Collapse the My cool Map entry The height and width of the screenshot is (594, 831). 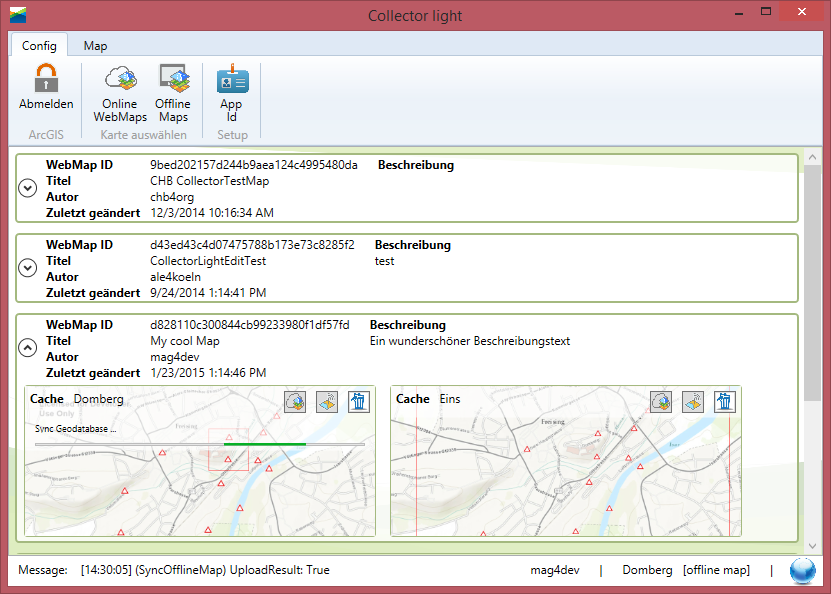click(28, 348)
